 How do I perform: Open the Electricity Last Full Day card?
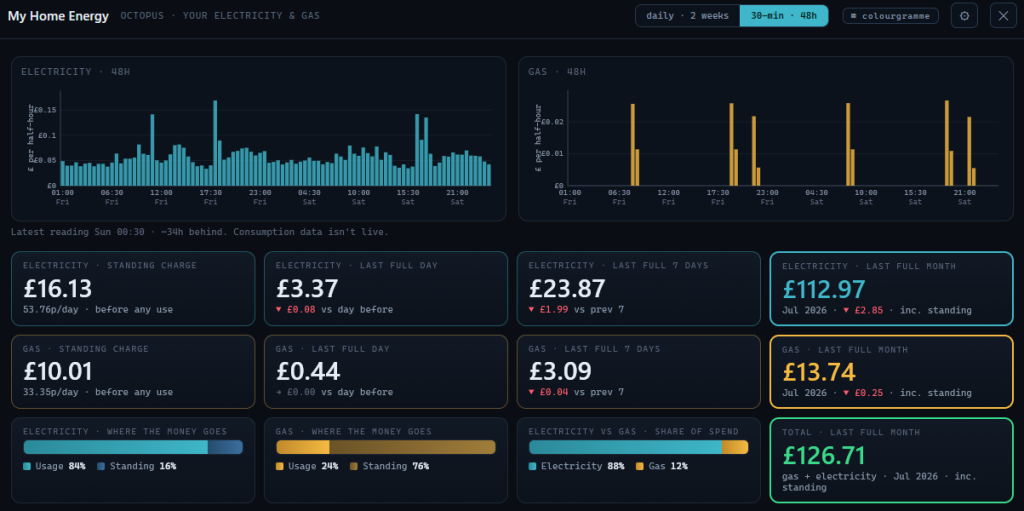pos(386,288)
